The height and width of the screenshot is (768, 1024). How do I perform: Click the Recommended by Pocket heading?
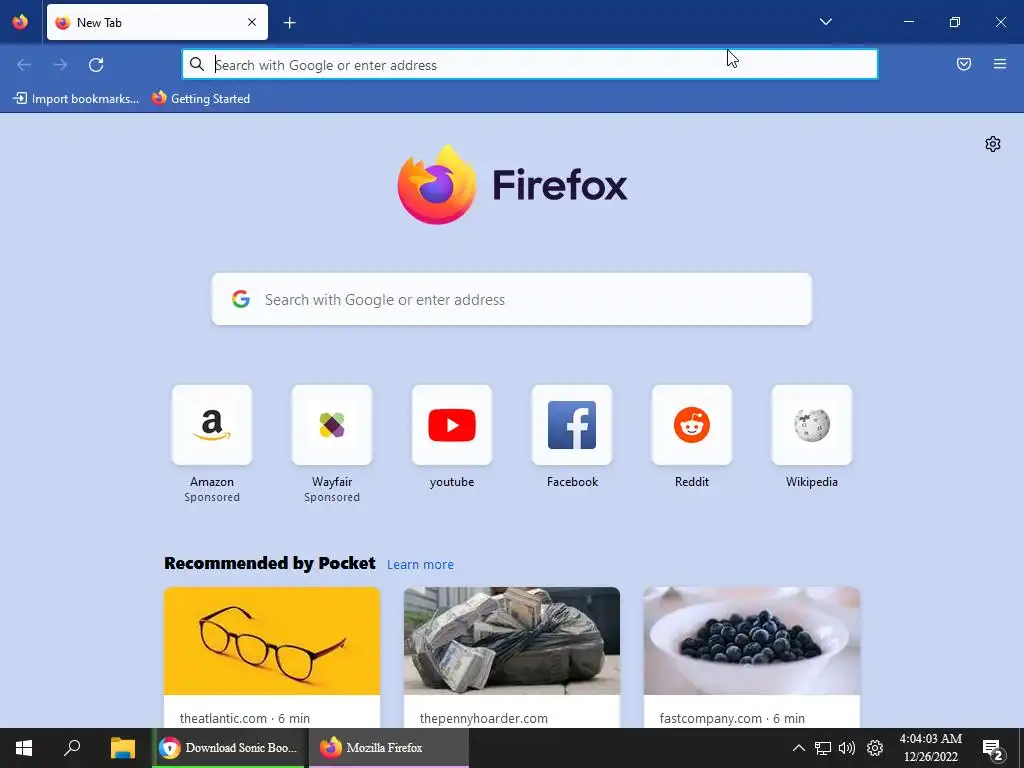(x=270, y=563)
